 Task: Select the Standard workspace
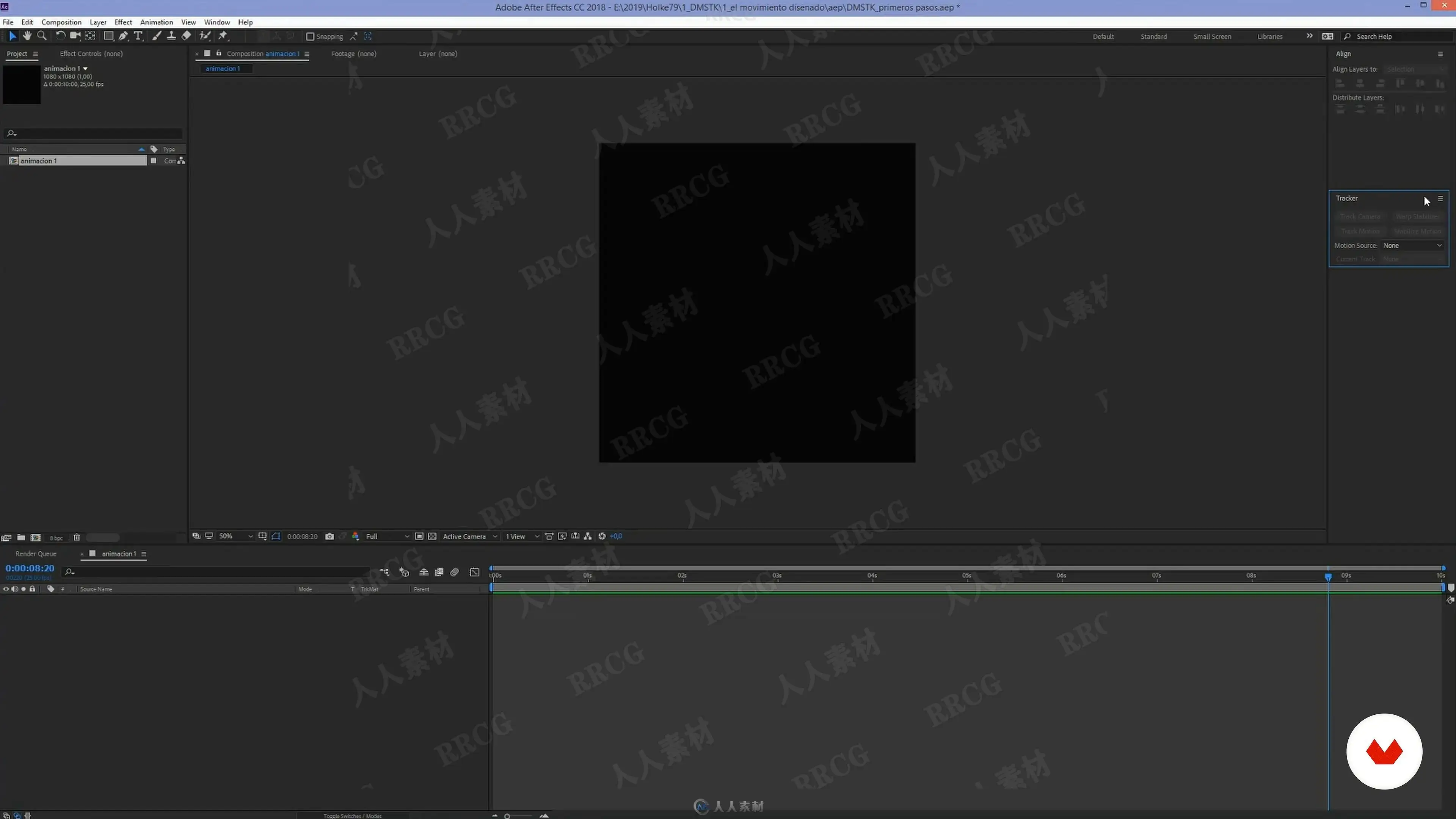[1153, 37]
